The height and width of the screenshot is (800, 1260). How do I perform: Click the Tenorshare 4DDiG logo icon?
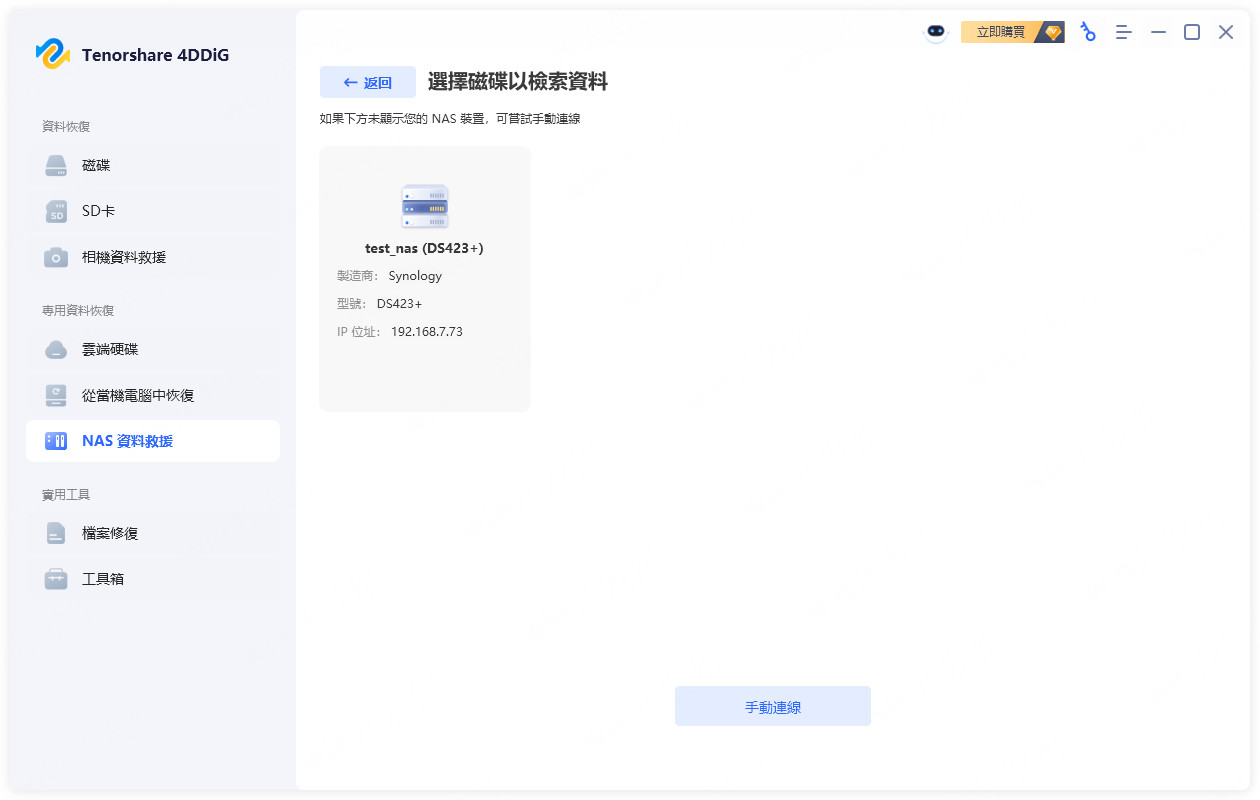click(52, 54)
